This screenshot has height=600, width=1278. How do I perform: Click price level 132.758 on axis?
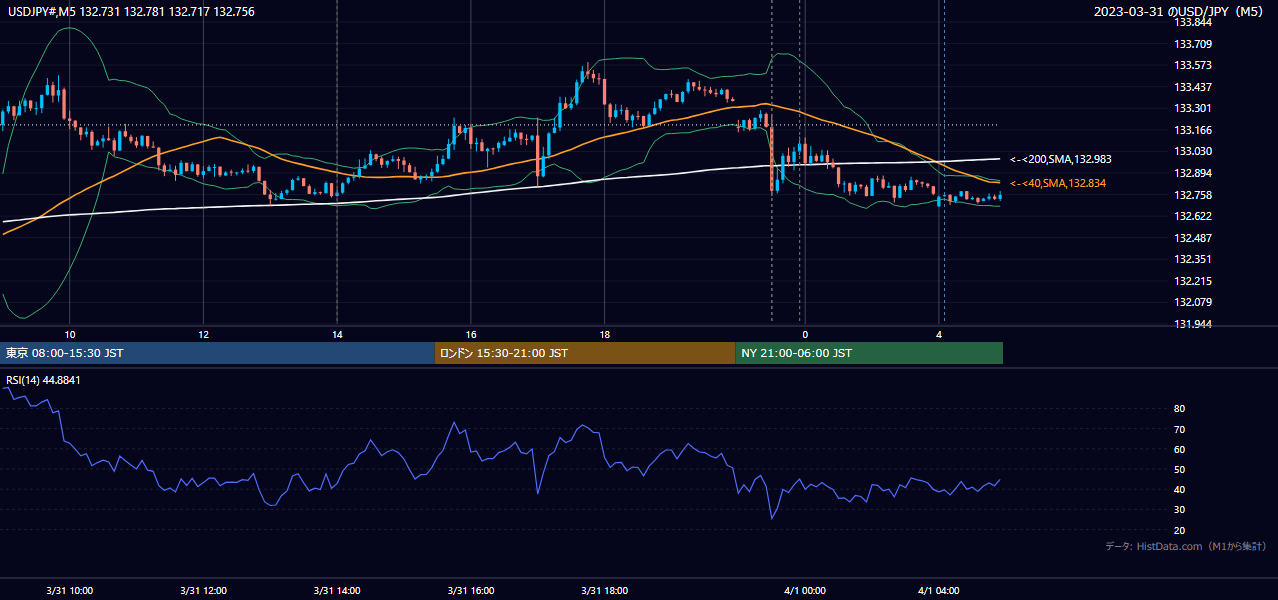point(1192,194)
